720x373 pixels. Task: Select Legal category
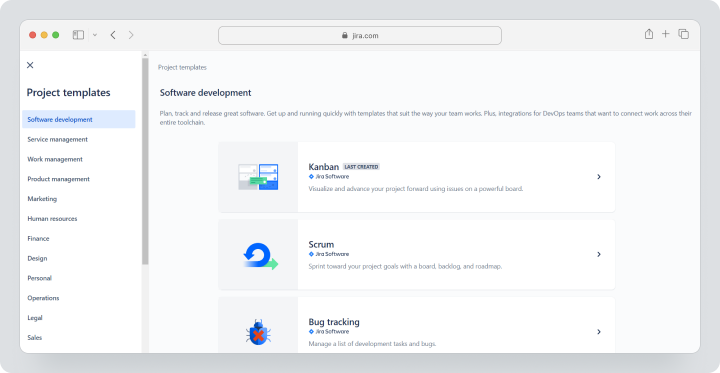tap(35, 317)
